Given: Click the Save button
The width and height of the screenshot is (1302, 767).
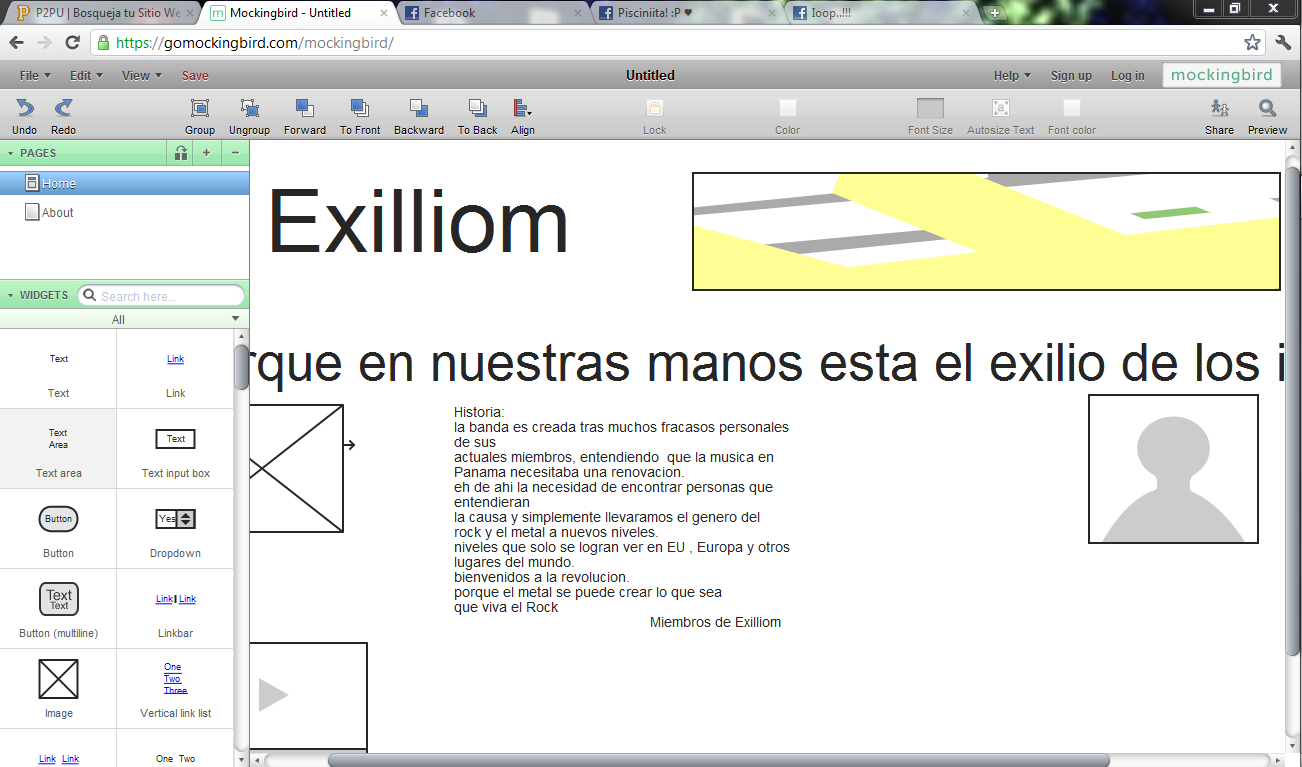Looking at the screenshot, I should coord(195,75).
